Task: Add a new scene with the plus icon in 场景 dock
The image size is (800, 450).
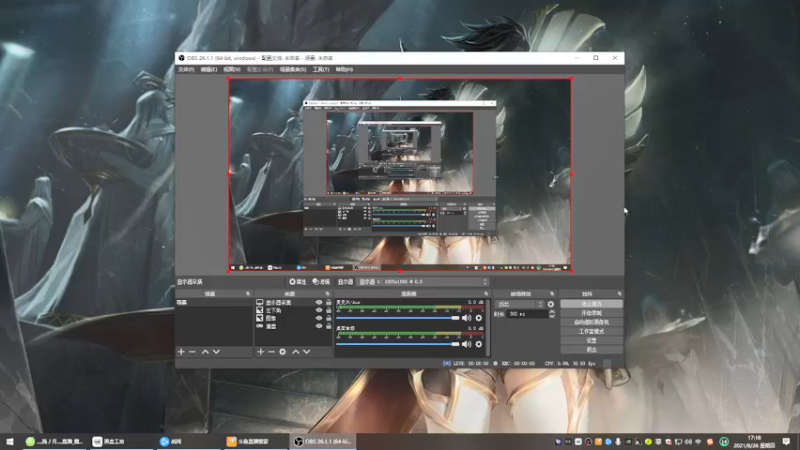Action: pyautogui.click(x=181, y=352)
